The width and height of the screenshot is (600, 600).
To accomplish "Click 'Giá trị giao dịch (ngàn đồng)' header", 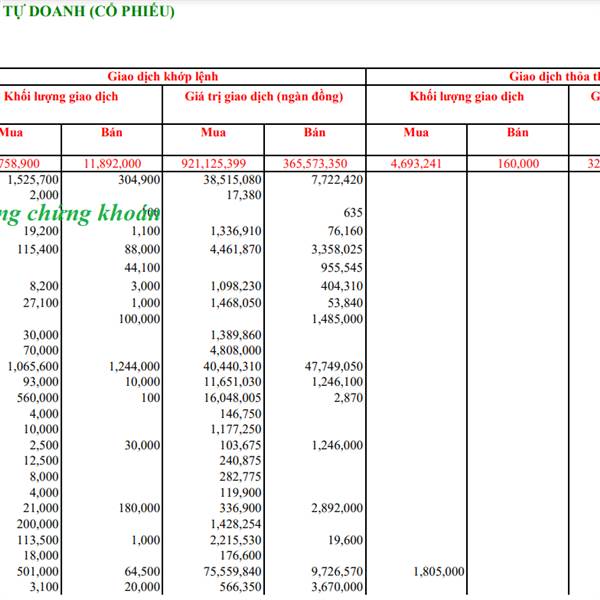I will click(264, 97).
